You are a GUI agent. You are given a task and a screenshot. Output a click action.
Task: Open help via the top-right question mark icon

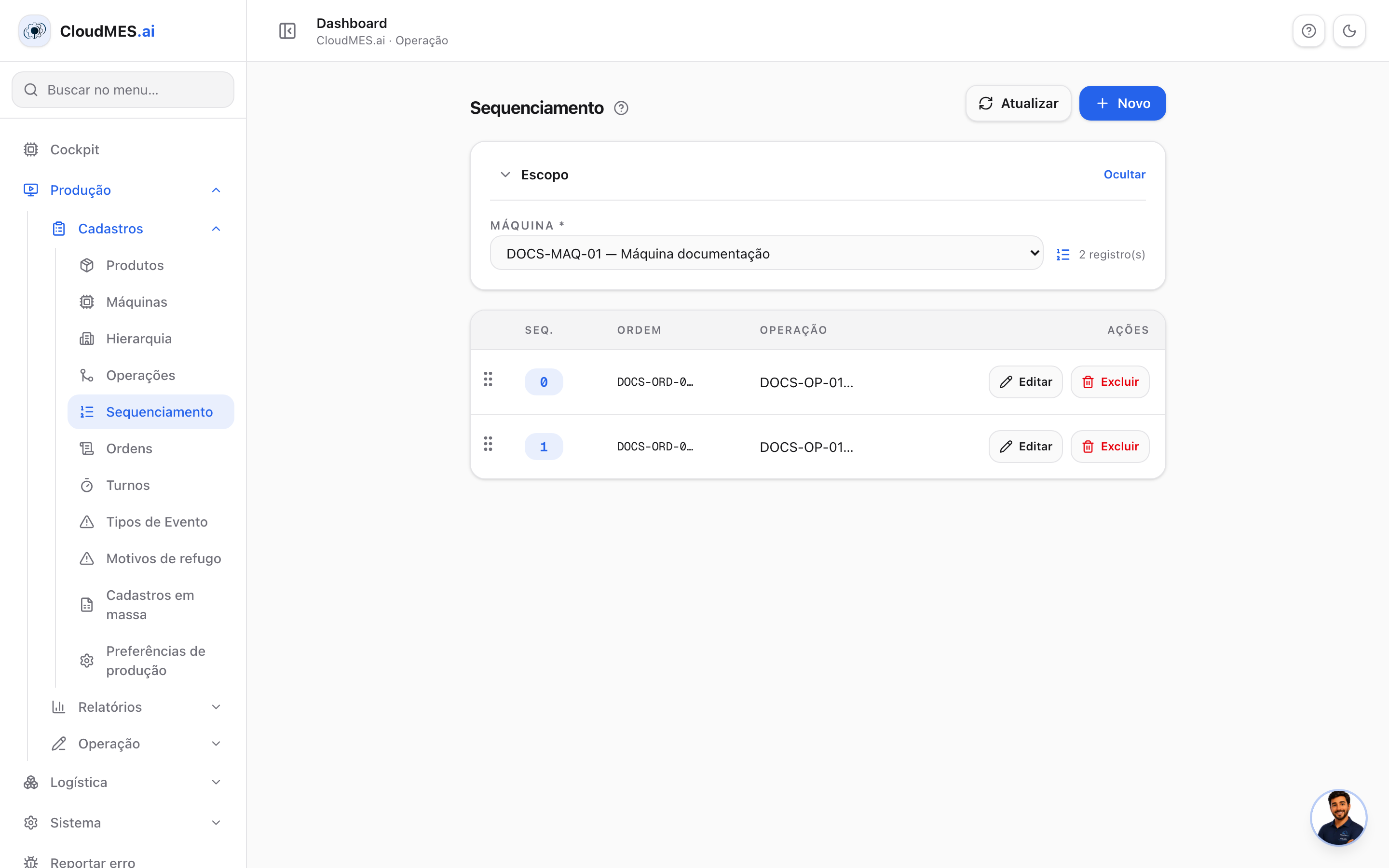click(1308, 31)
